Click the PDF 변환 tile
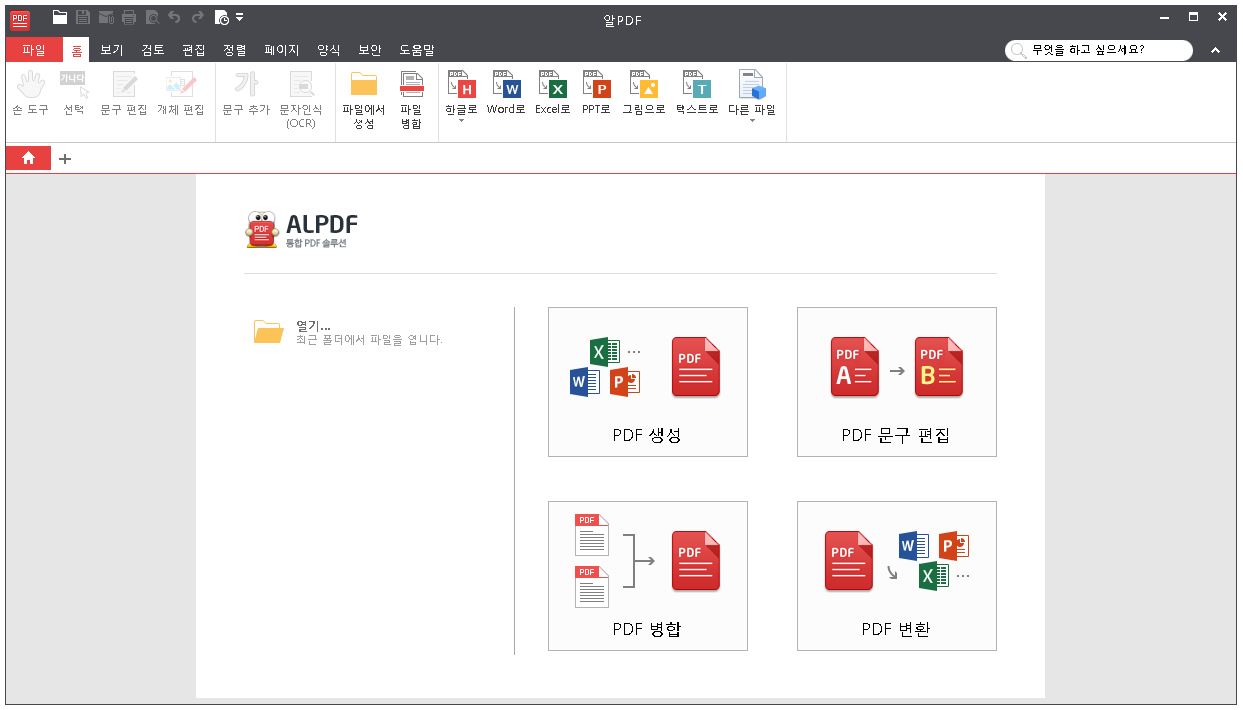Screen dimensions: 1243x710 [x=897, y=576]
